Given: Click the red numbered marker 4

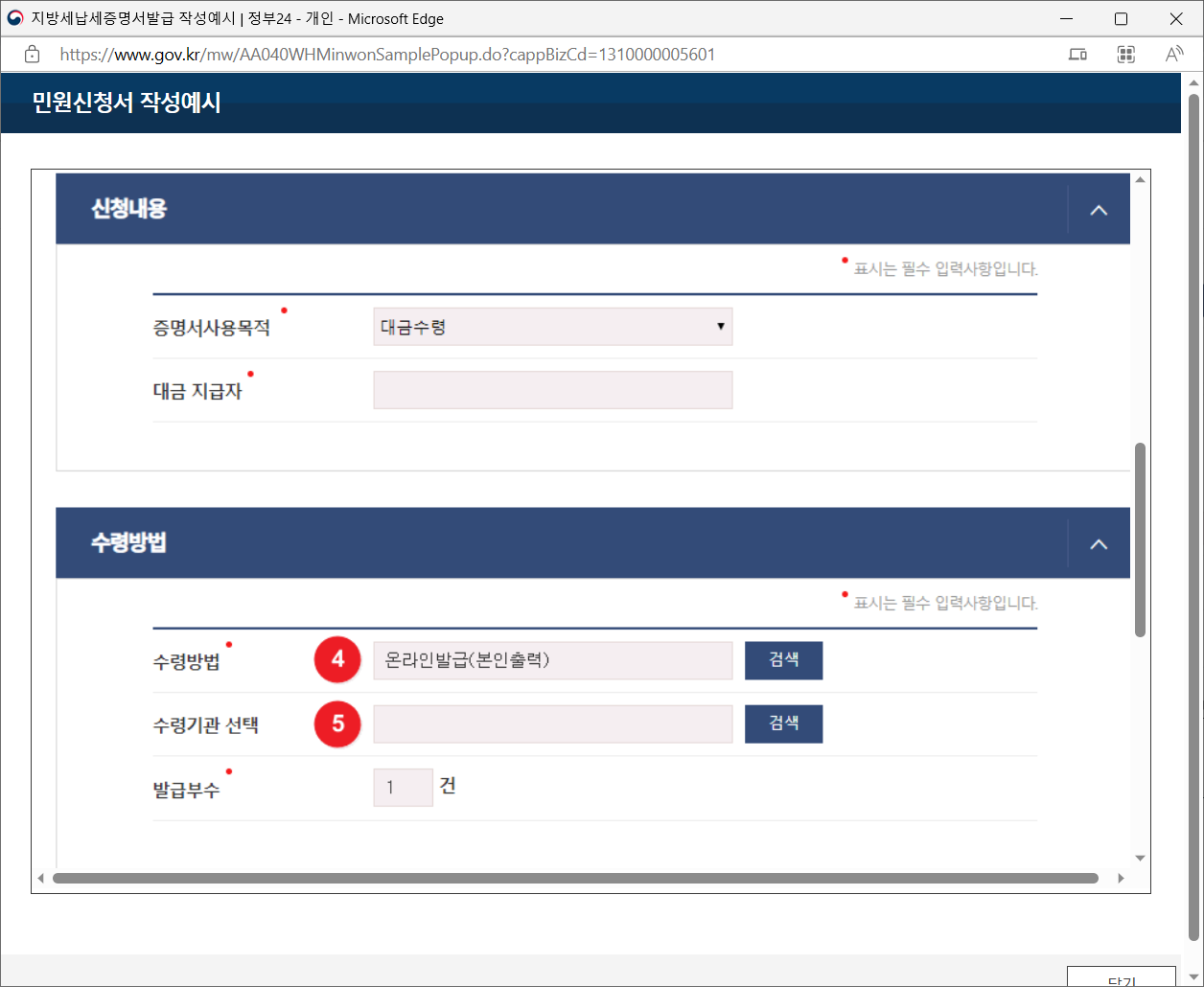Looking at the screenshot, I should [x=337, y=659].
